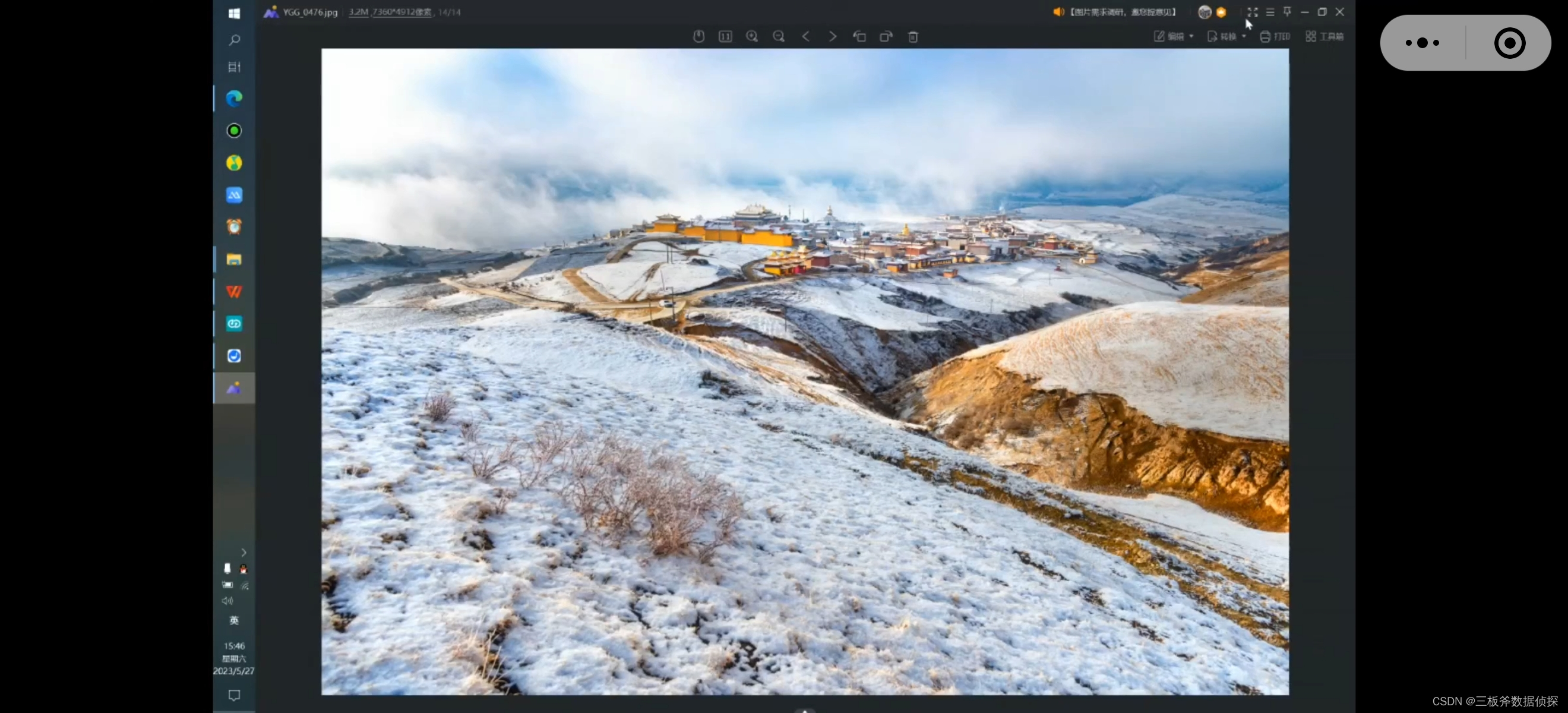Open Microsoft Edge from the taskbar

tap(235, 98)
